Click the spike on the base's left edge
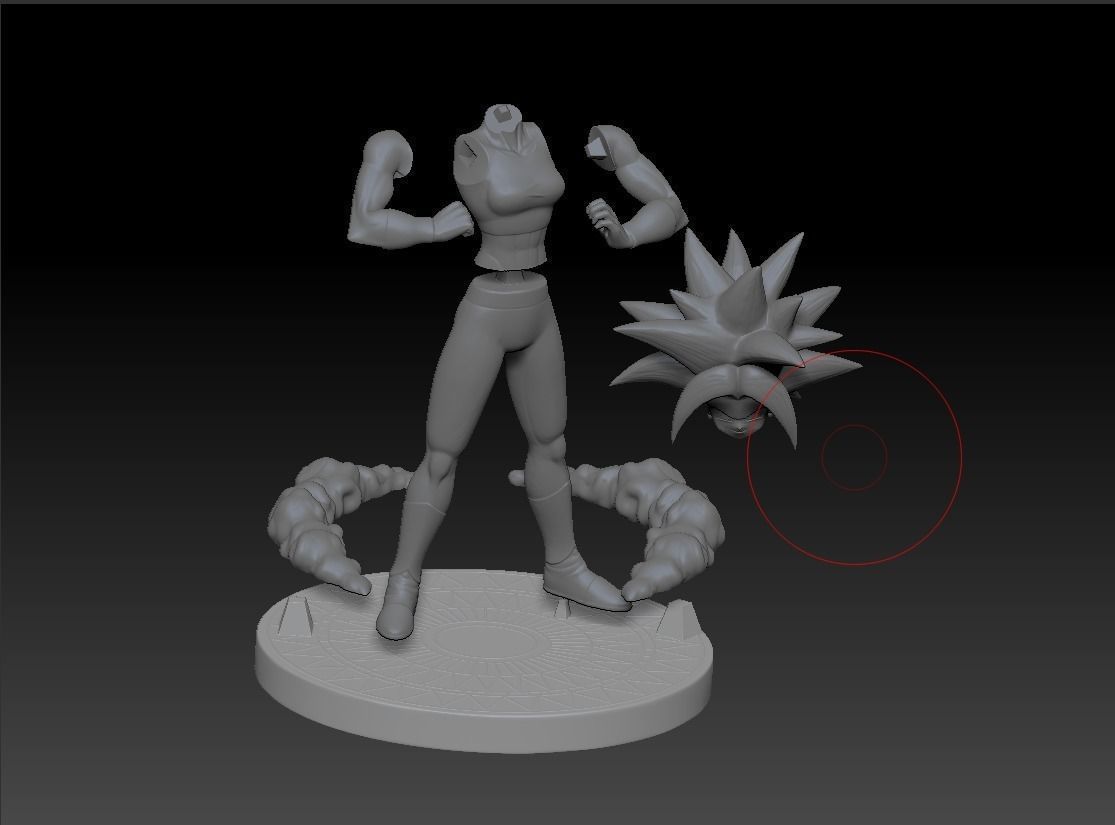This screenshot has height=825, width=1115. coord(296,615)
